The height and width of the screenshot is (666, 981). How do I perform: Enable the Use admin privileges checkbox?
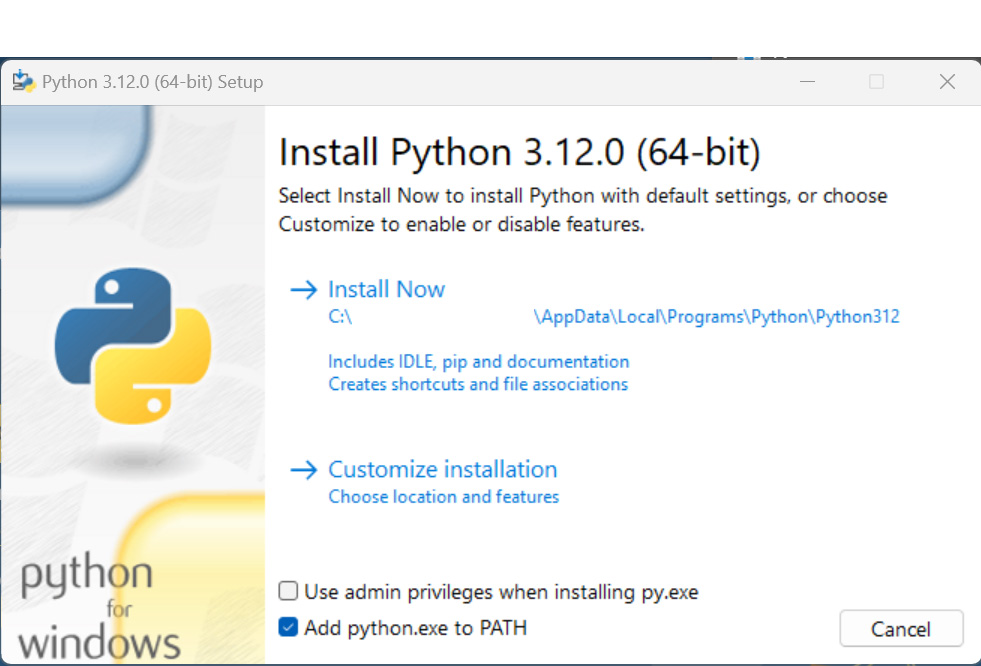pos(288,590)
